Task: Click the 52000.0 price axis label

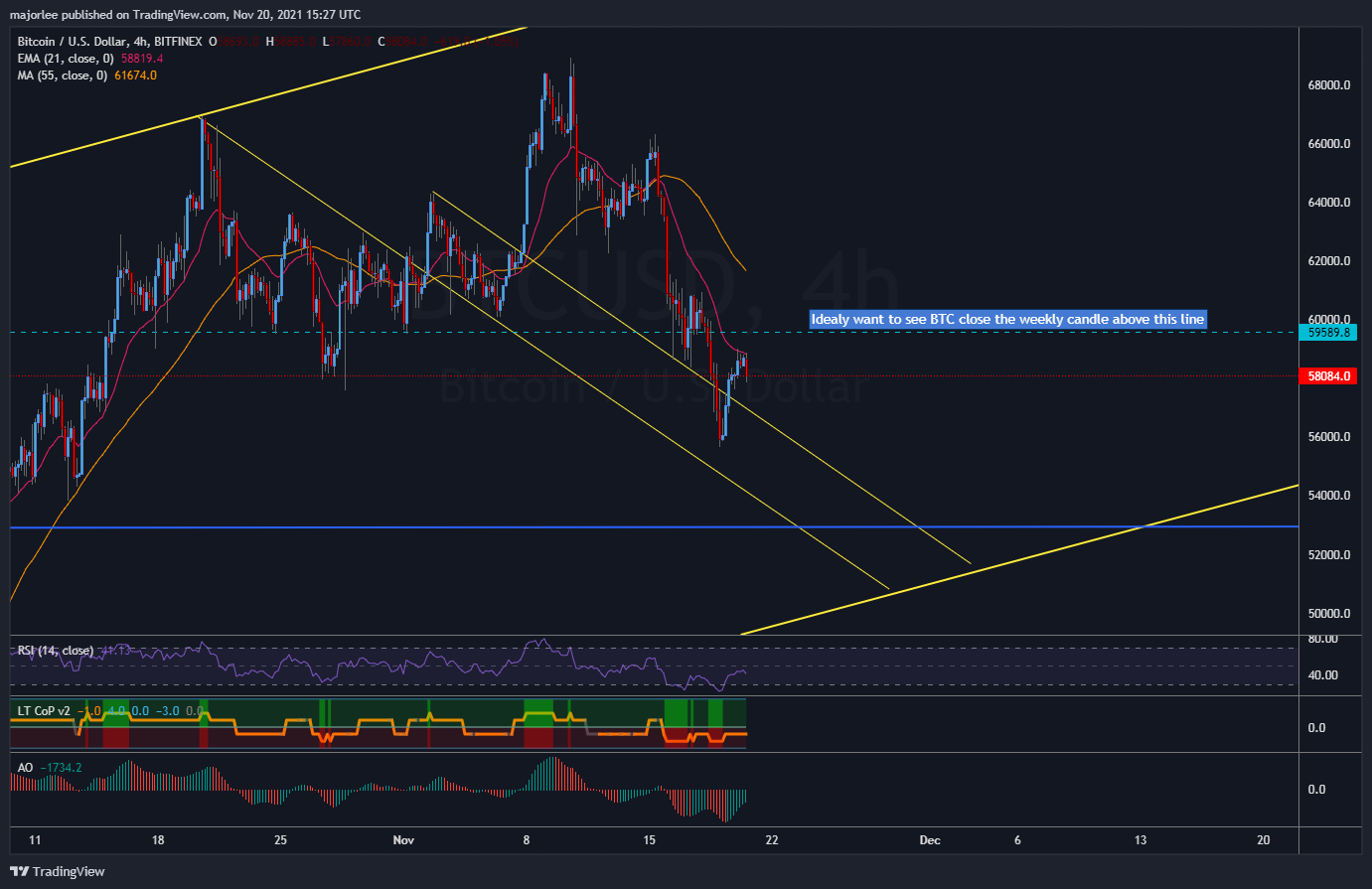Action: pyautogui.click(x=1329, y=555)
